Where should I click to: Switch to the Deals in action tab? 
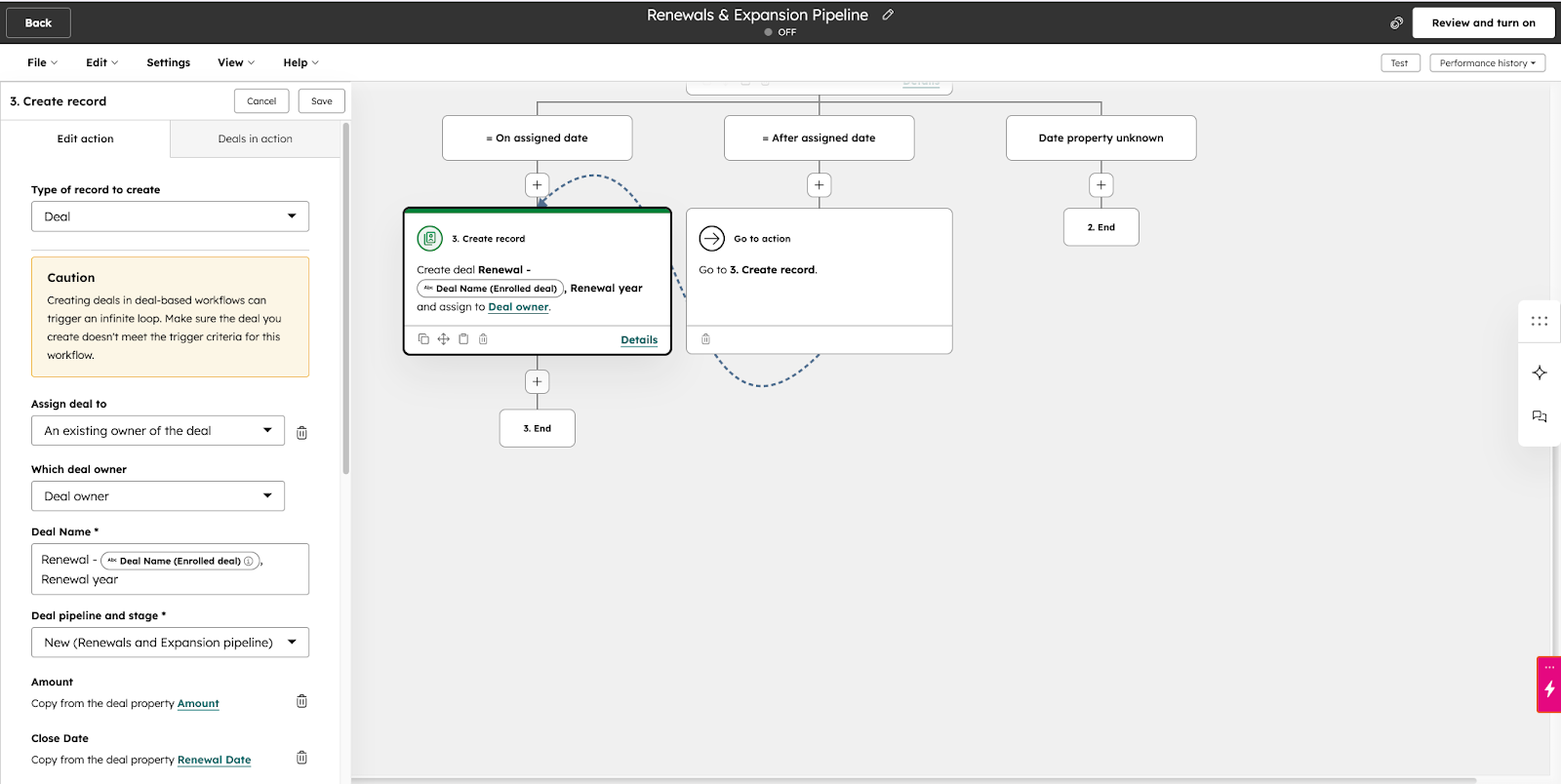click(x=255, y=138)
